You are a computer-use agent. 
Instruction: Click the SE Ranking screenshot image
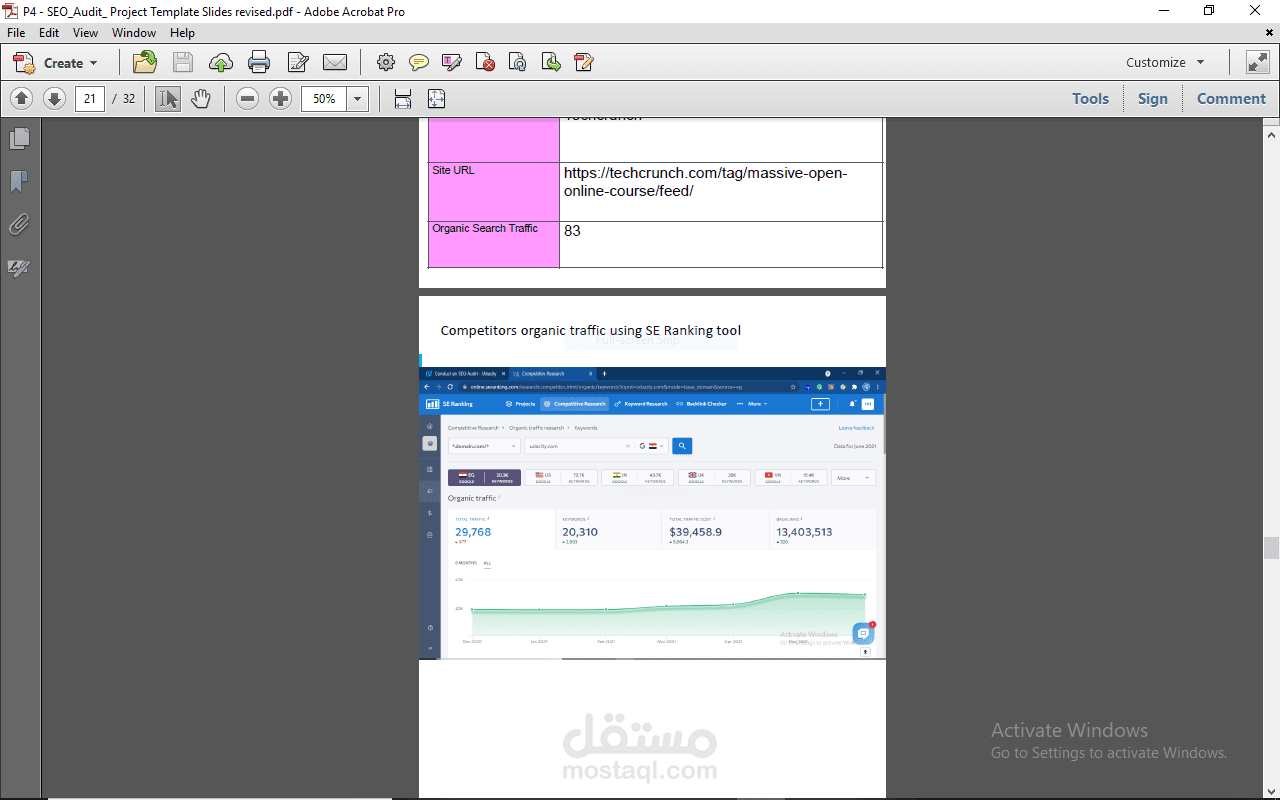click(x=652, y=513)
